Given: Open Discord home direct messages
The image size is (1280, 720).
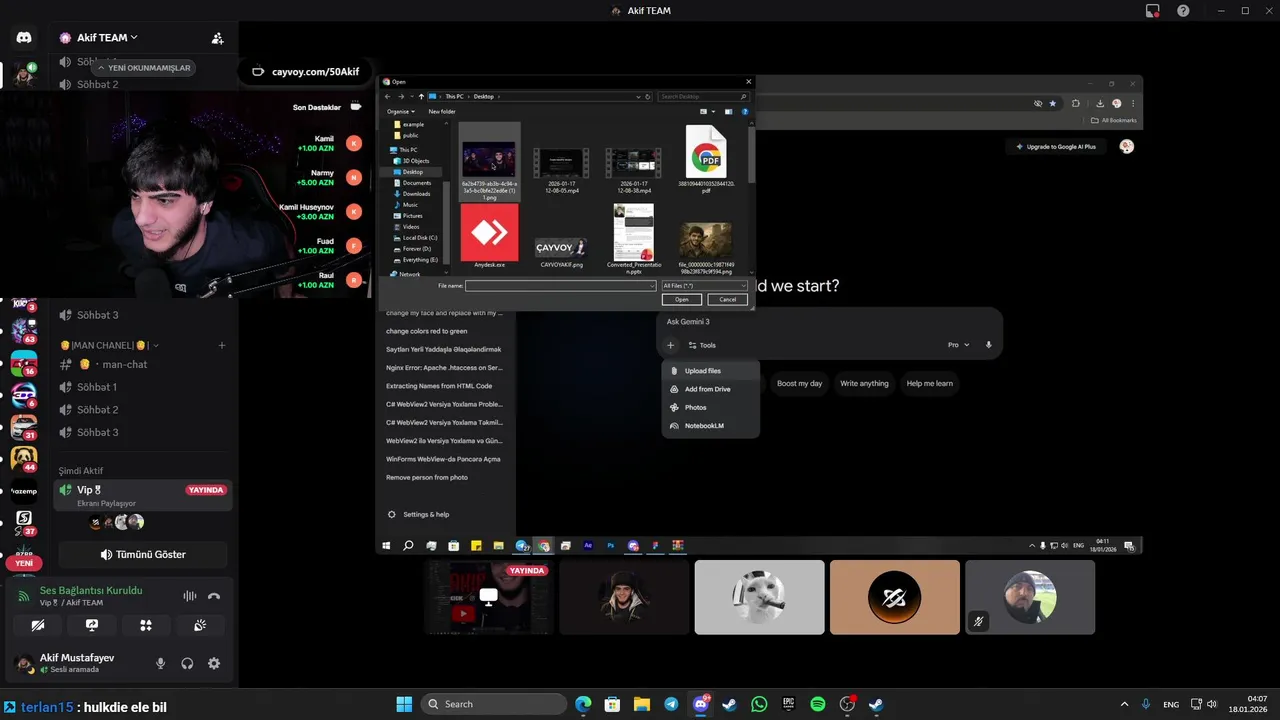Looking at the screenshot, I should [x=24, y=38].
